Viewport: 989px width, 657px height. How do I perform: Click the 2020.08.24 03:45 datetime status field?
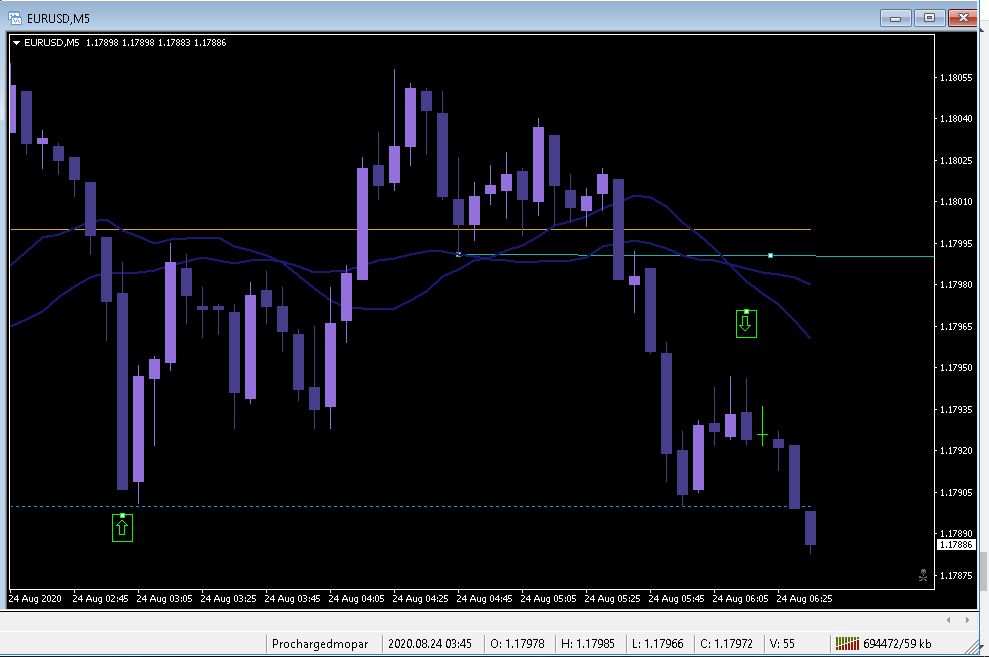tap(430, 644)
